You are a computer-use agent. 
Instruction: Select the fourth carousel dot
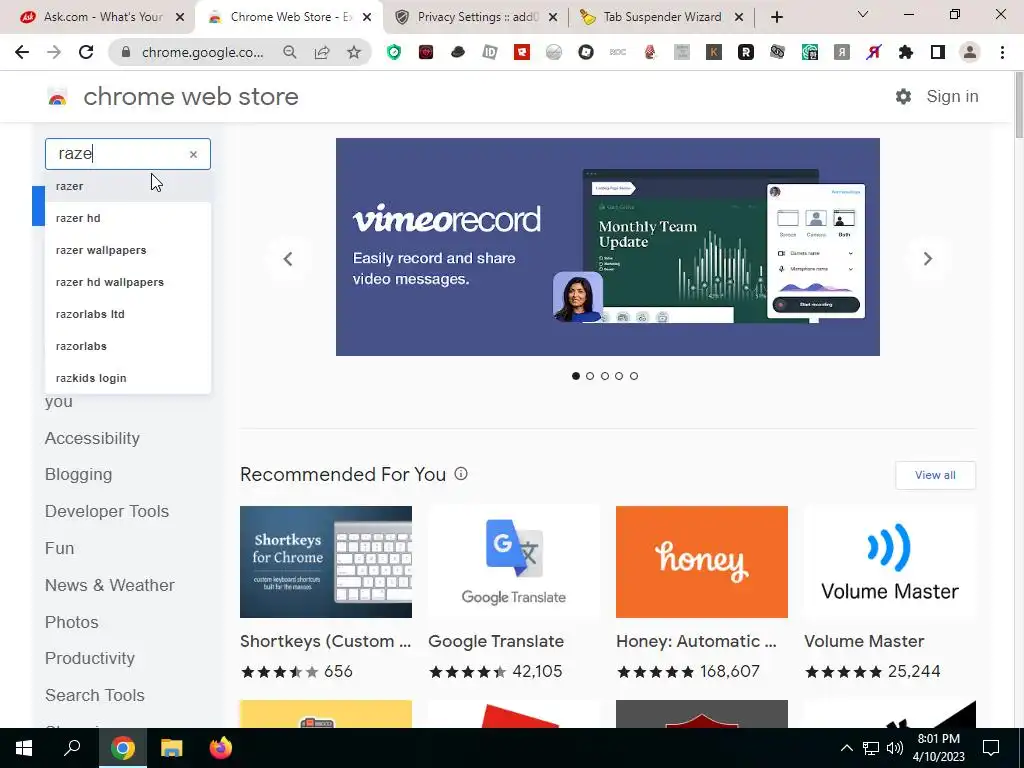pyautogui.click(x=619, y=376)
